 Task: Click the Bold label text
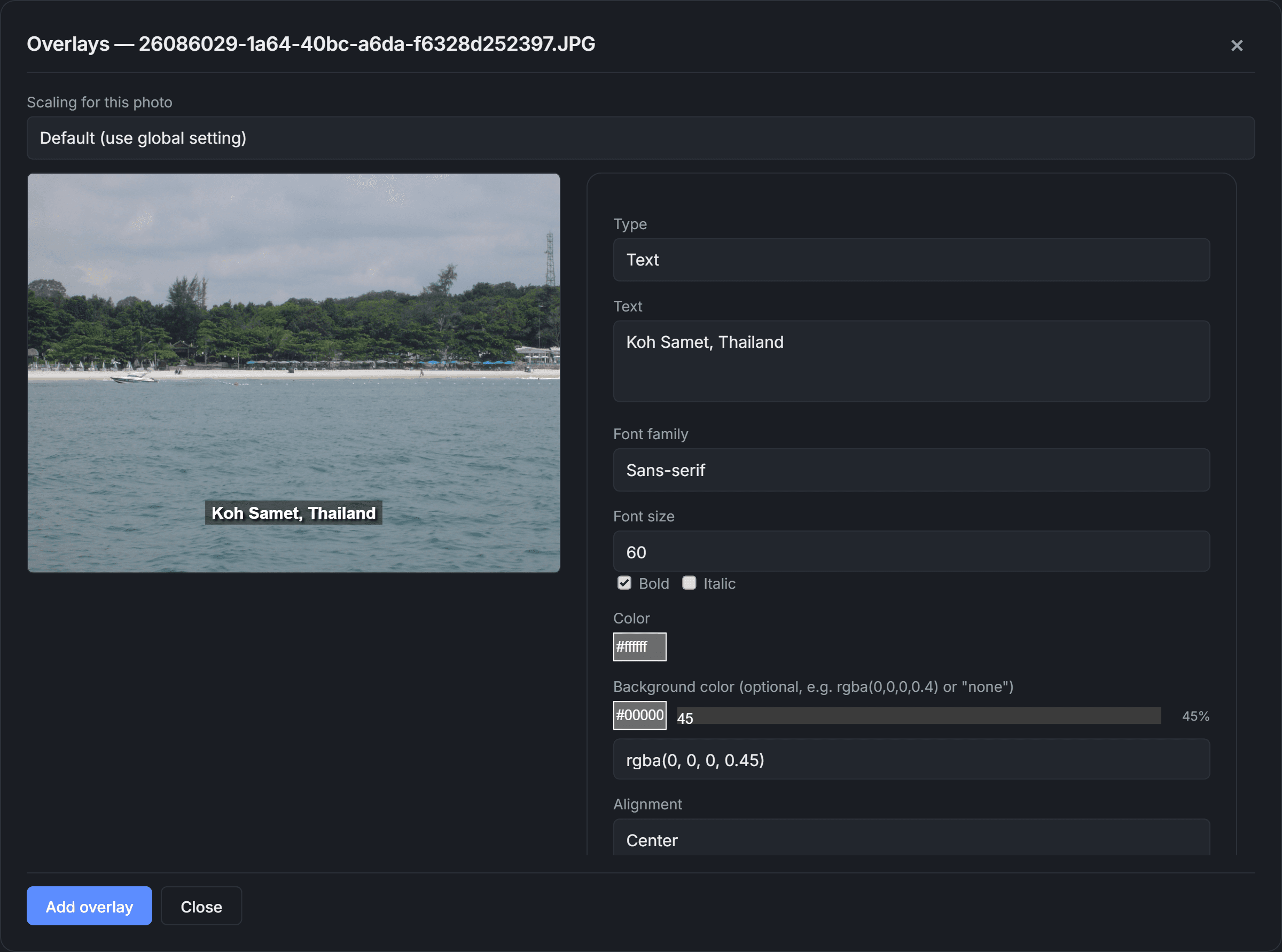coord(654,583)
